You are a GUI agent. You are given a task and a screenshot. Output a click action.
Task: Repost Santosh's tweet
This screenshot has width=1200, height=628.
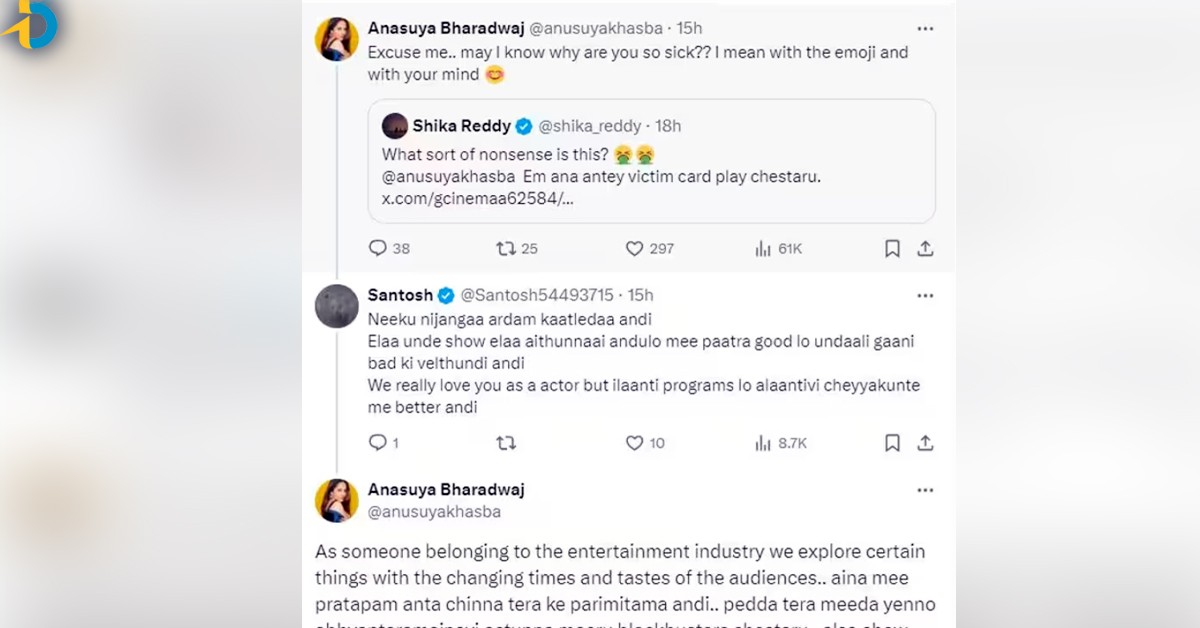tap(505, 442)
